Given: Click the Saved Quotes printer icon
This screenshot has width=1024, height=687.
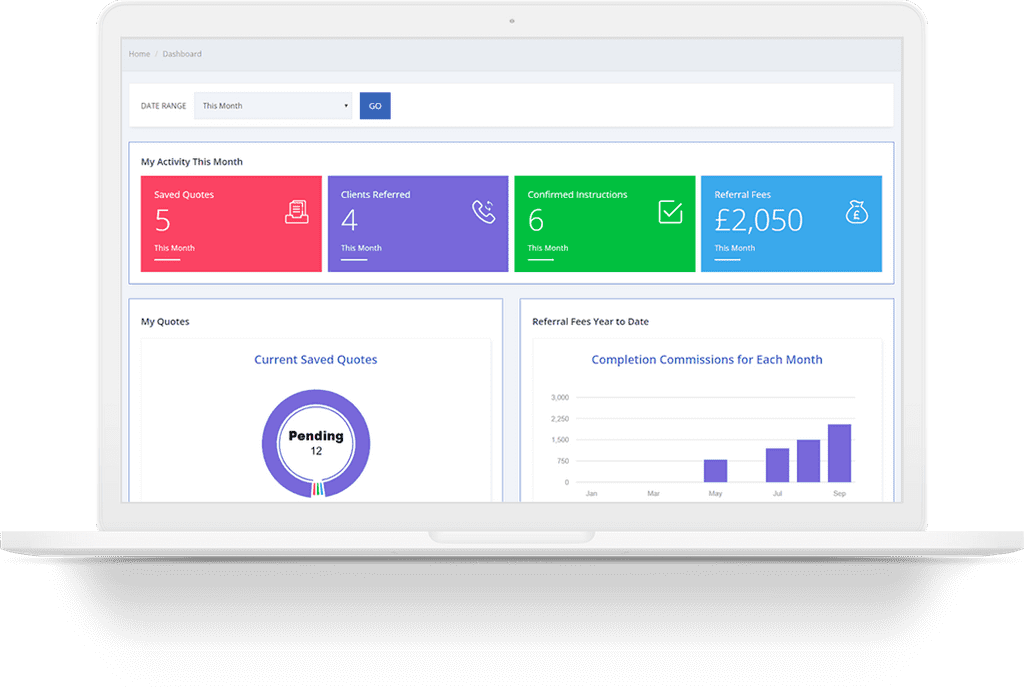Looking at the screenshot, I should (296, 212).
